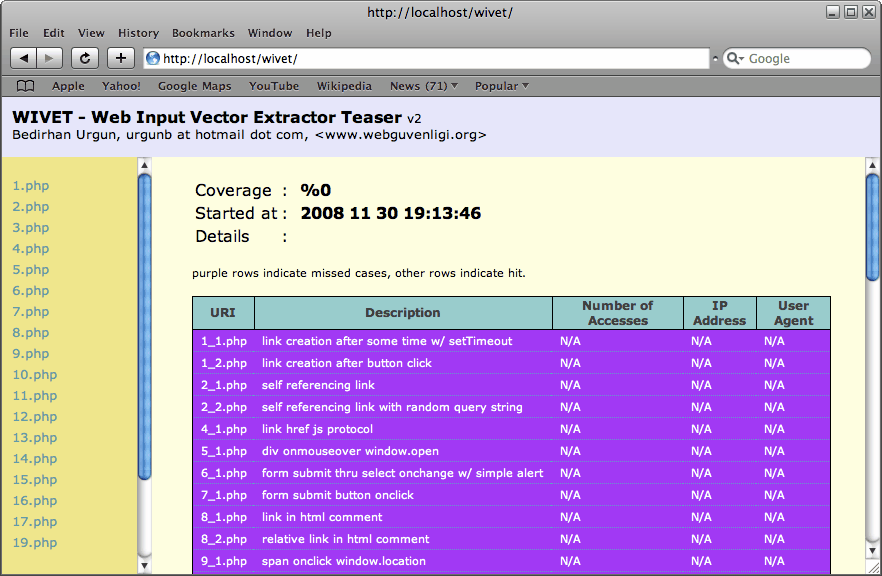Open the bookmarks book icon
Image resolution: width=882 pixels, height=576 pixels.
26,86
